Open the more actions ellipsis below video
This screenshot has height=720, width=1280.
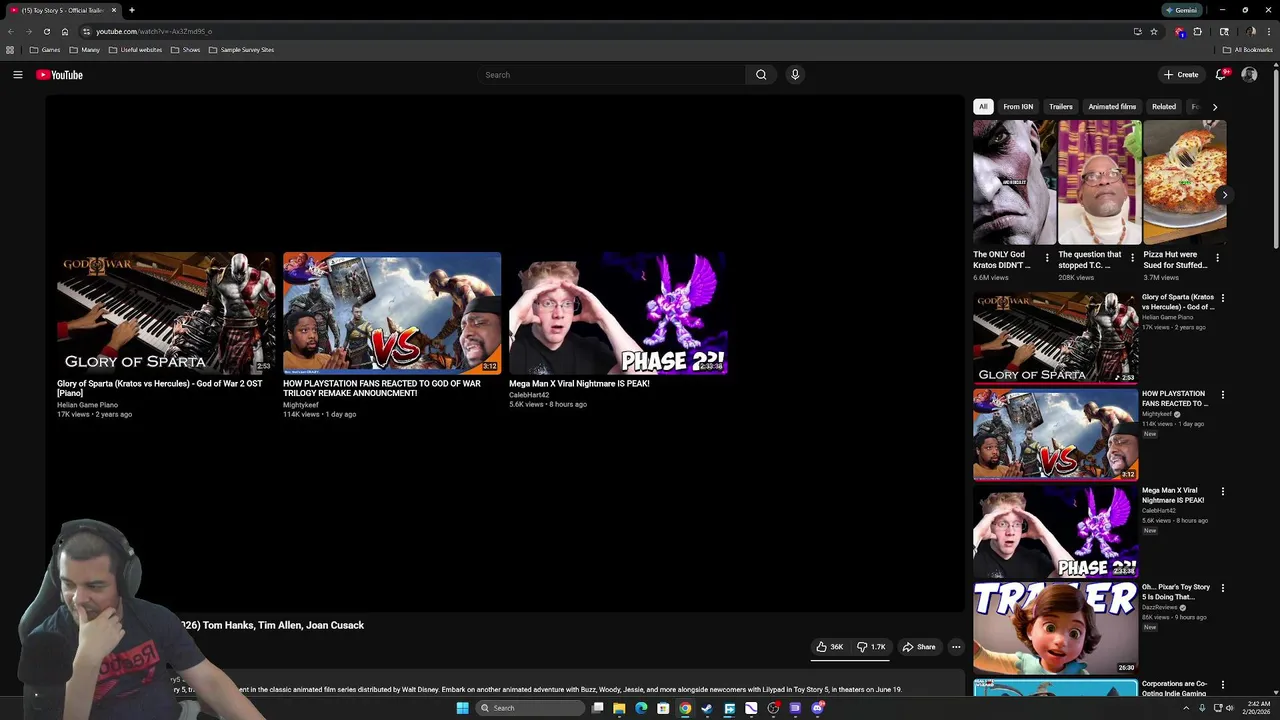(x=956, y=647)
